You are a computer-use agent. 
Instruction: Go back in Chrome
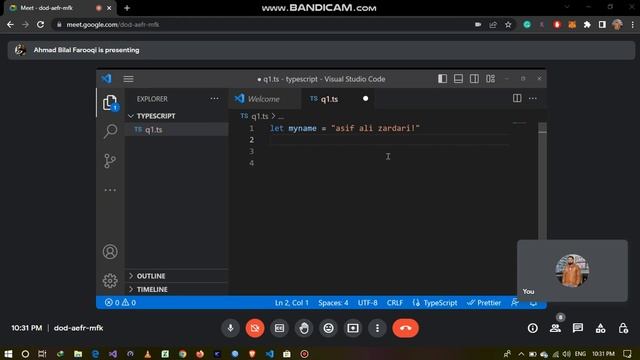click(10, 24)
